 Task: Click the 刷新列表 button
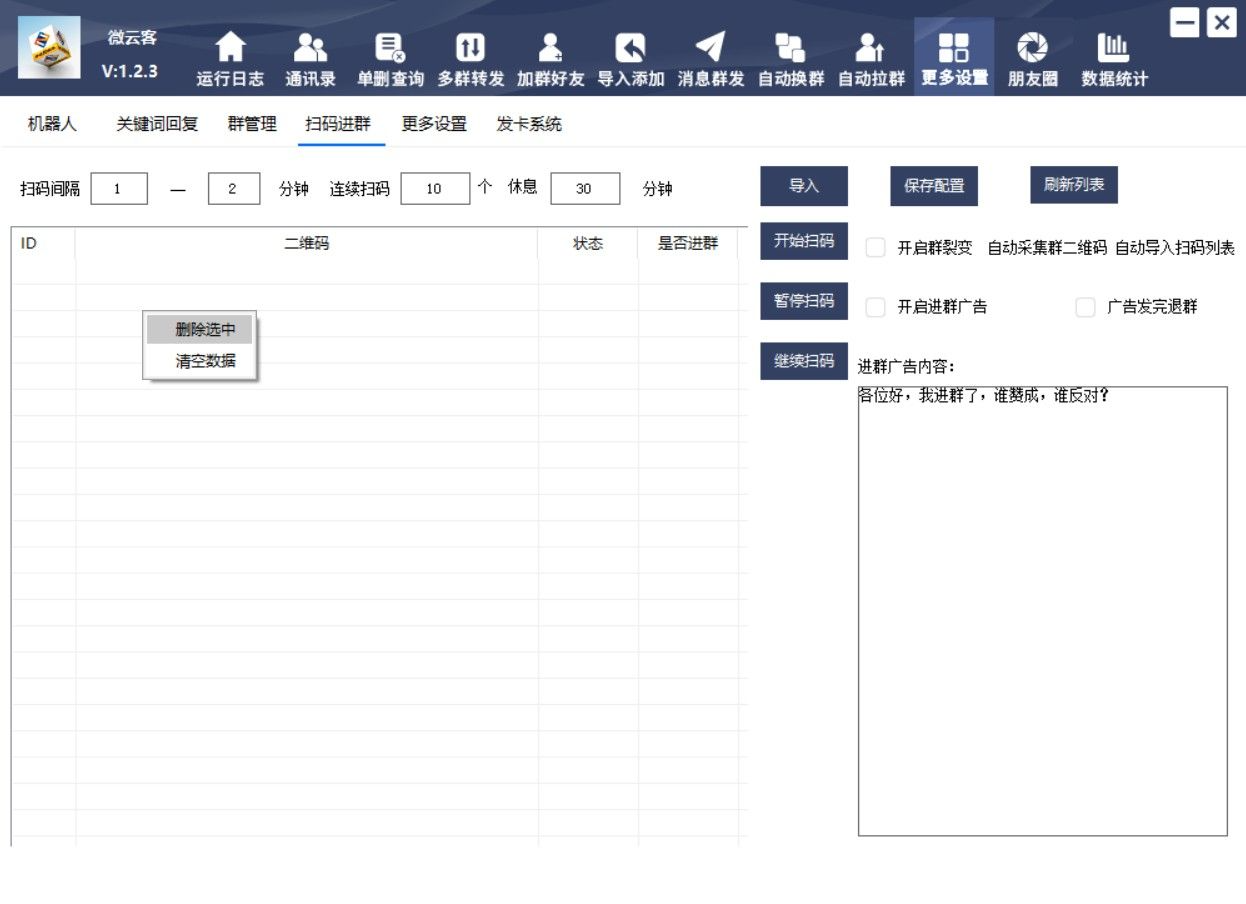pyautogui.click(x=1074, y=185)
